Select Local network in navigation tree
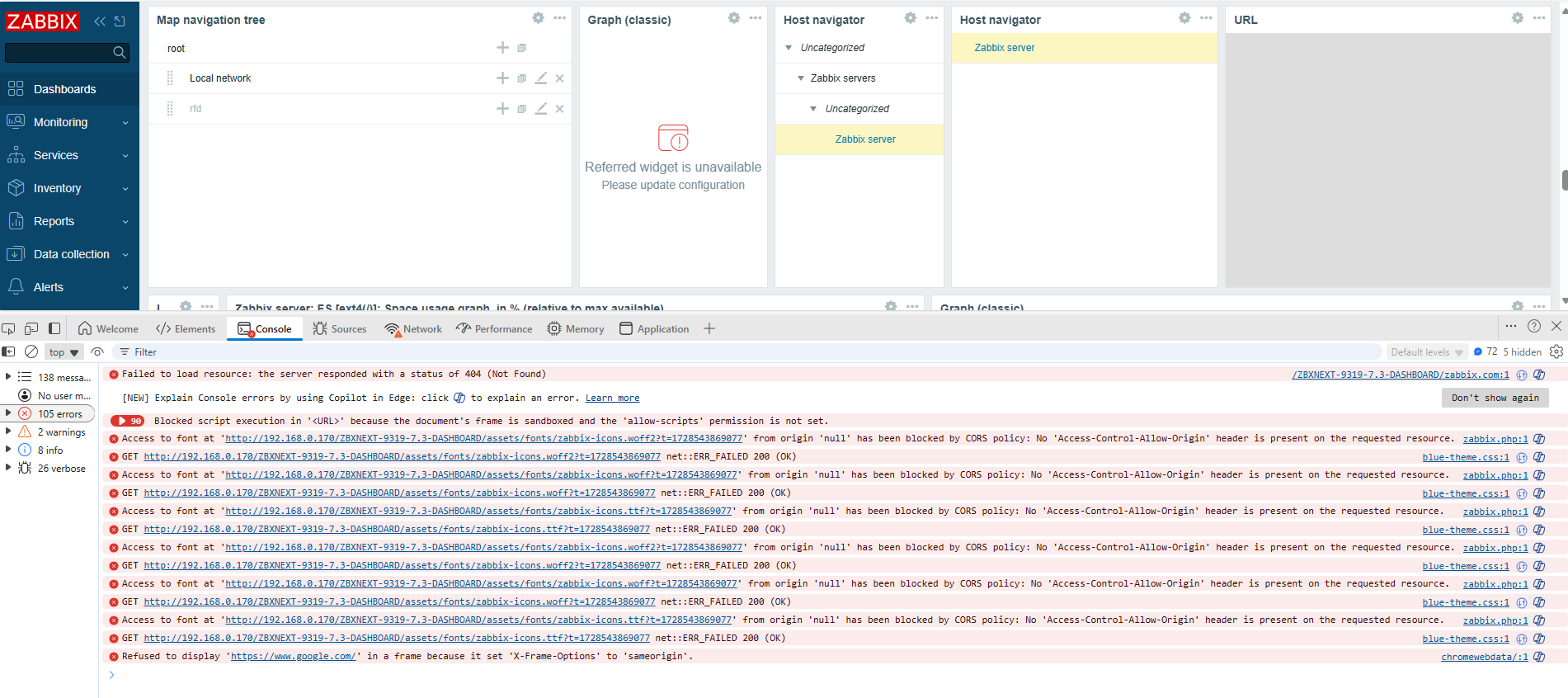 point(220,78)
